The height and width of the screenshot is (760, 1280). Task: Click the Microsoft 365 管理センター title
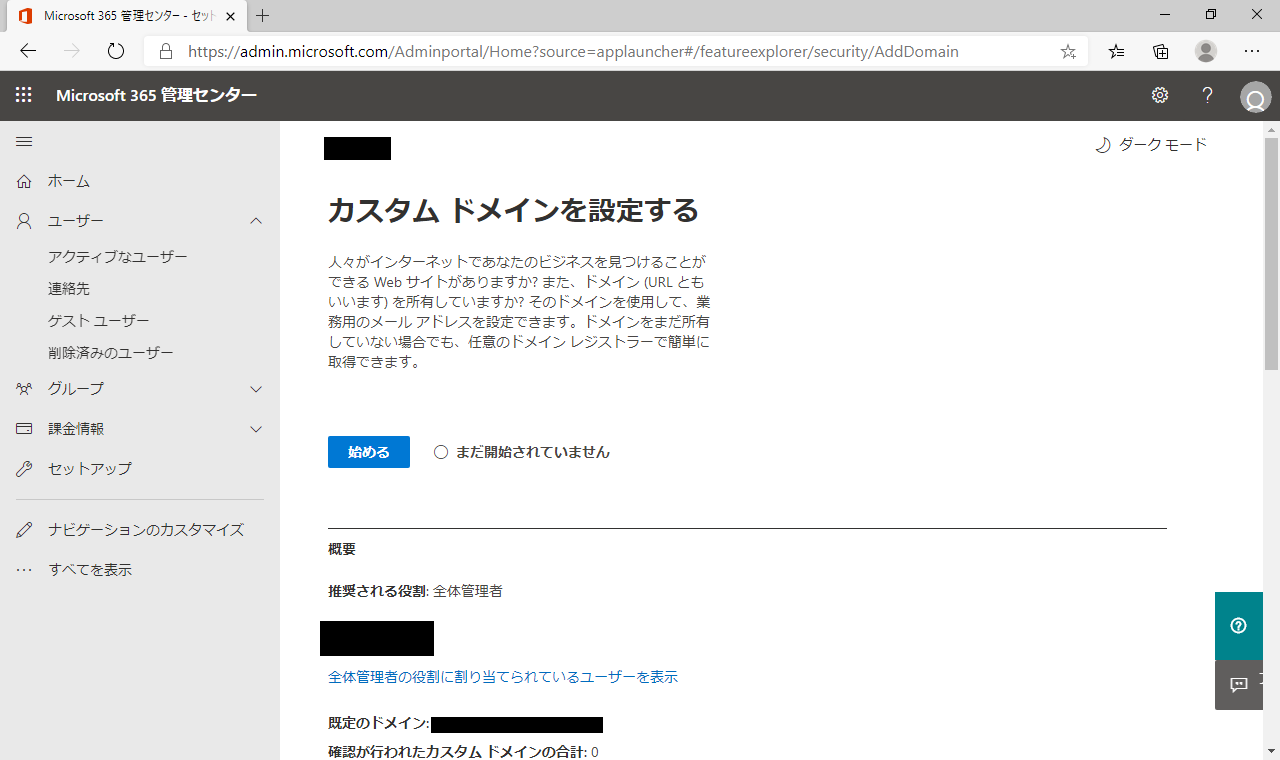click(x=157, y=95)
